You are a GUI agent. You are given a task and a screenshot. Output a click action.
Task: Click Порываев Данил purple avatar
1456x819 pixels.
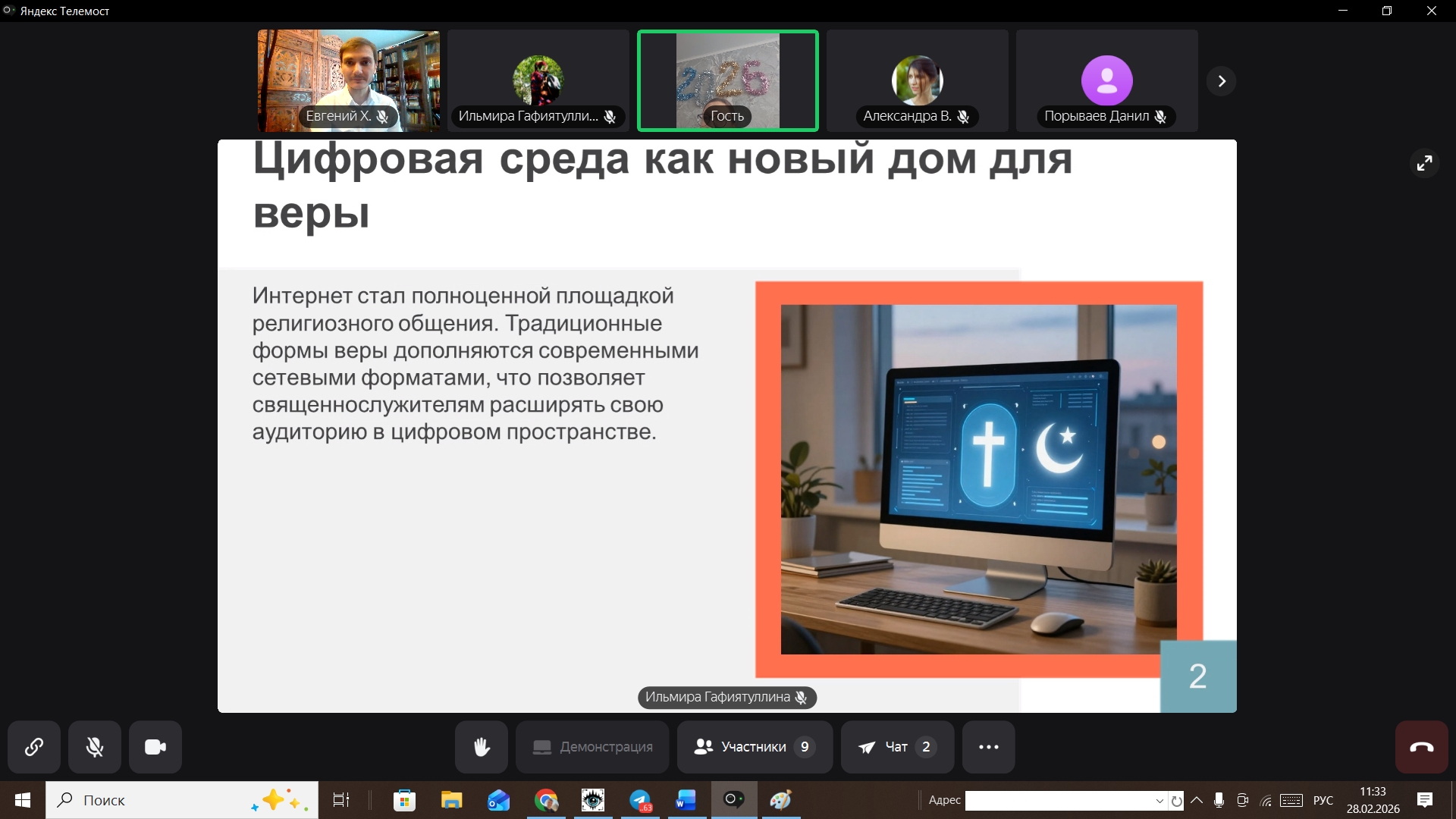point(1106,80)
